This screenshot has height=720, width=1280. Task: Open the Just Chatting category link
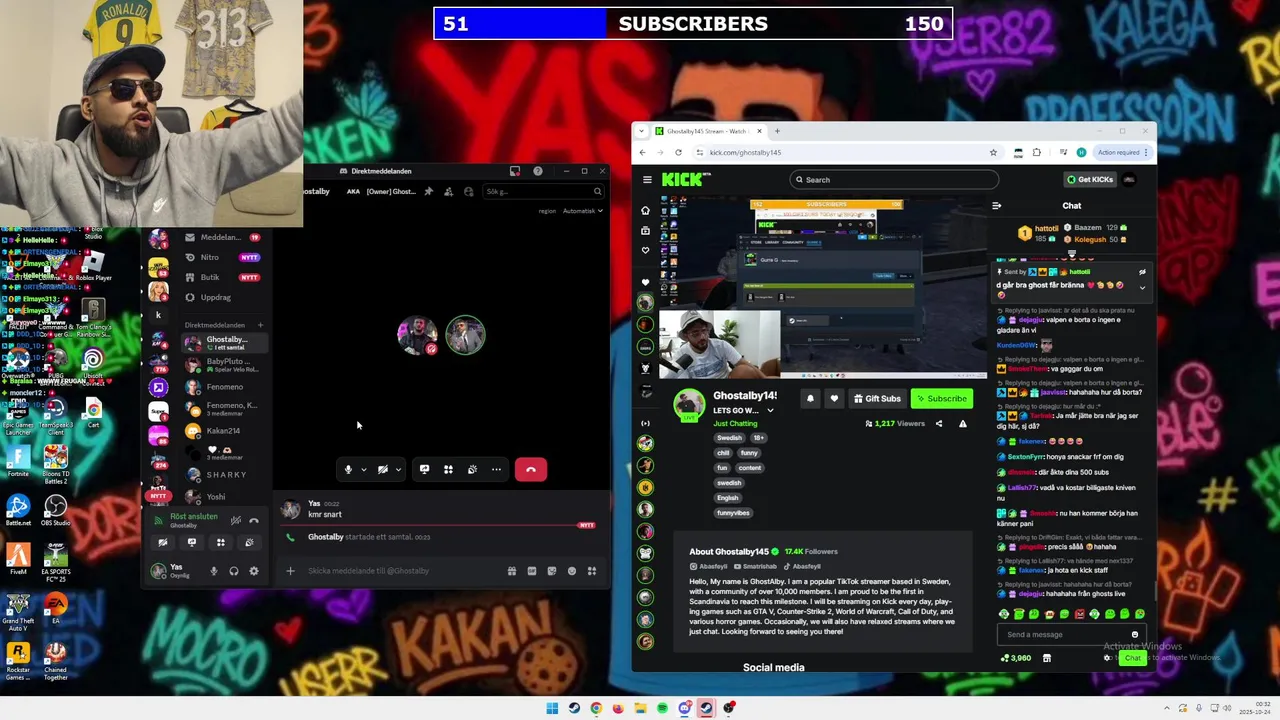[735, 424]
